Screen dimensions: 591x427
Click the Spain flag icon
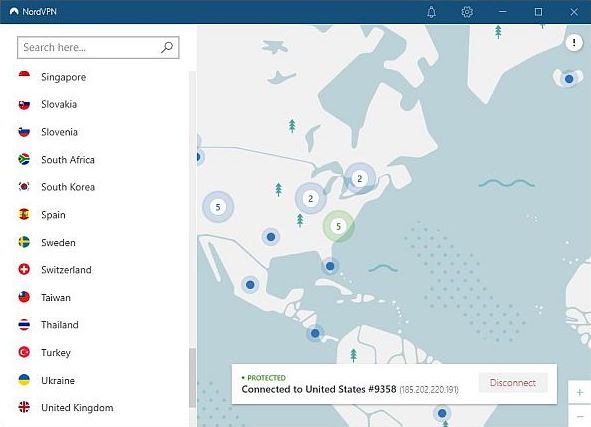[x=24, y=214]
